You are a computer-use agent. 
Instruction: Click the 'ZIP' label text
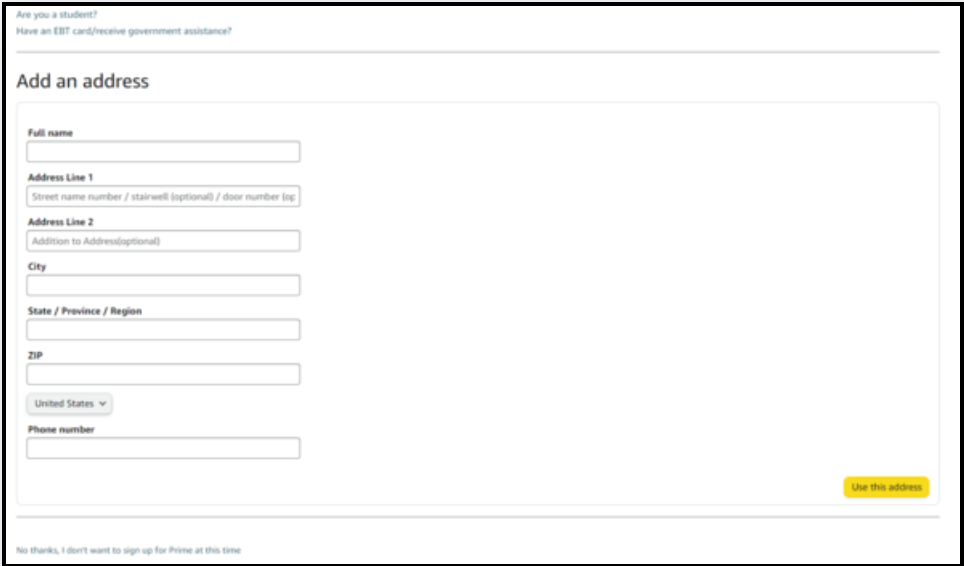click(x=34, y=355)
